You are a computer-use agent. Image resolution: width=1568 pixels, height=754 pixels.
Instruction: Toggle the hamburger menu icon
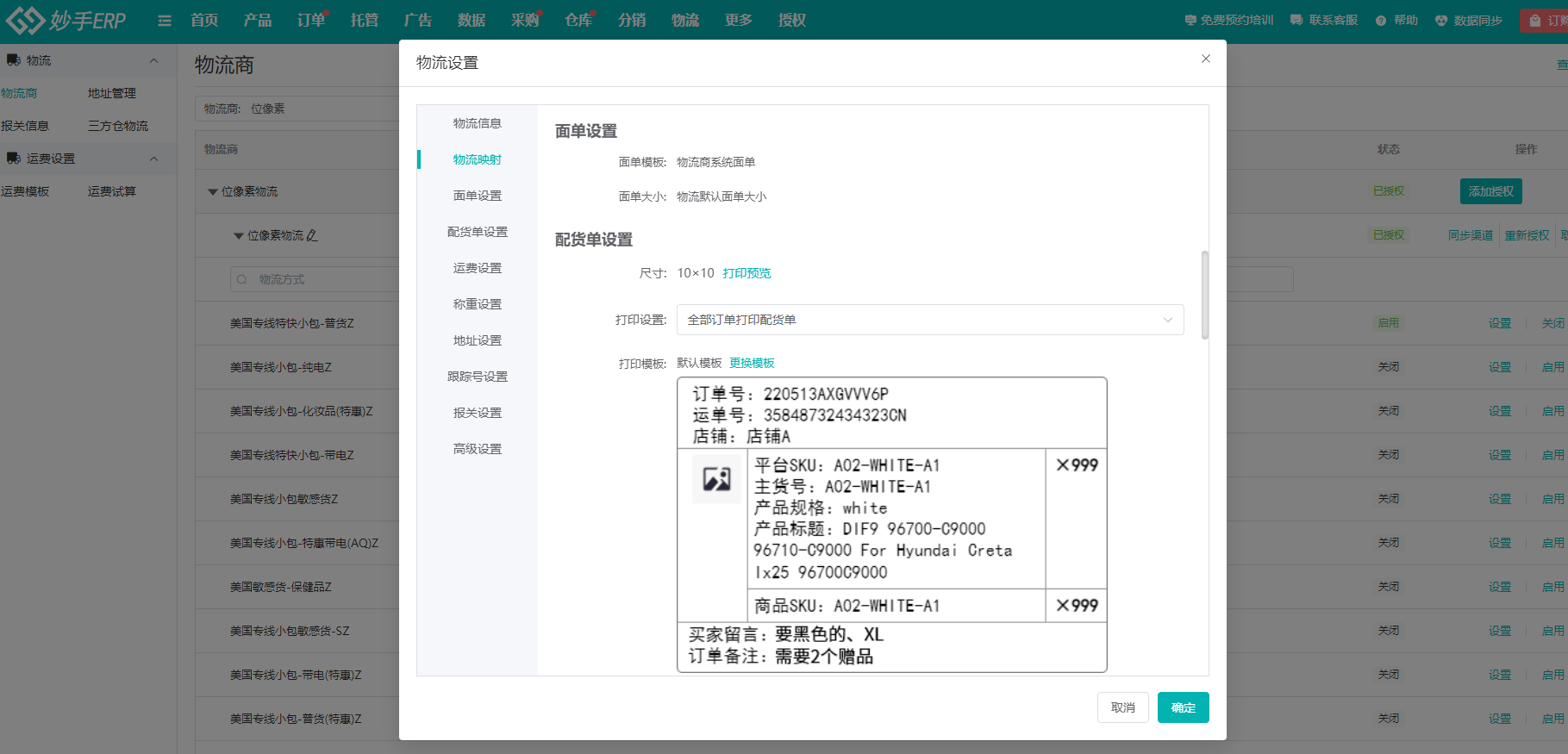pos(165,21)
